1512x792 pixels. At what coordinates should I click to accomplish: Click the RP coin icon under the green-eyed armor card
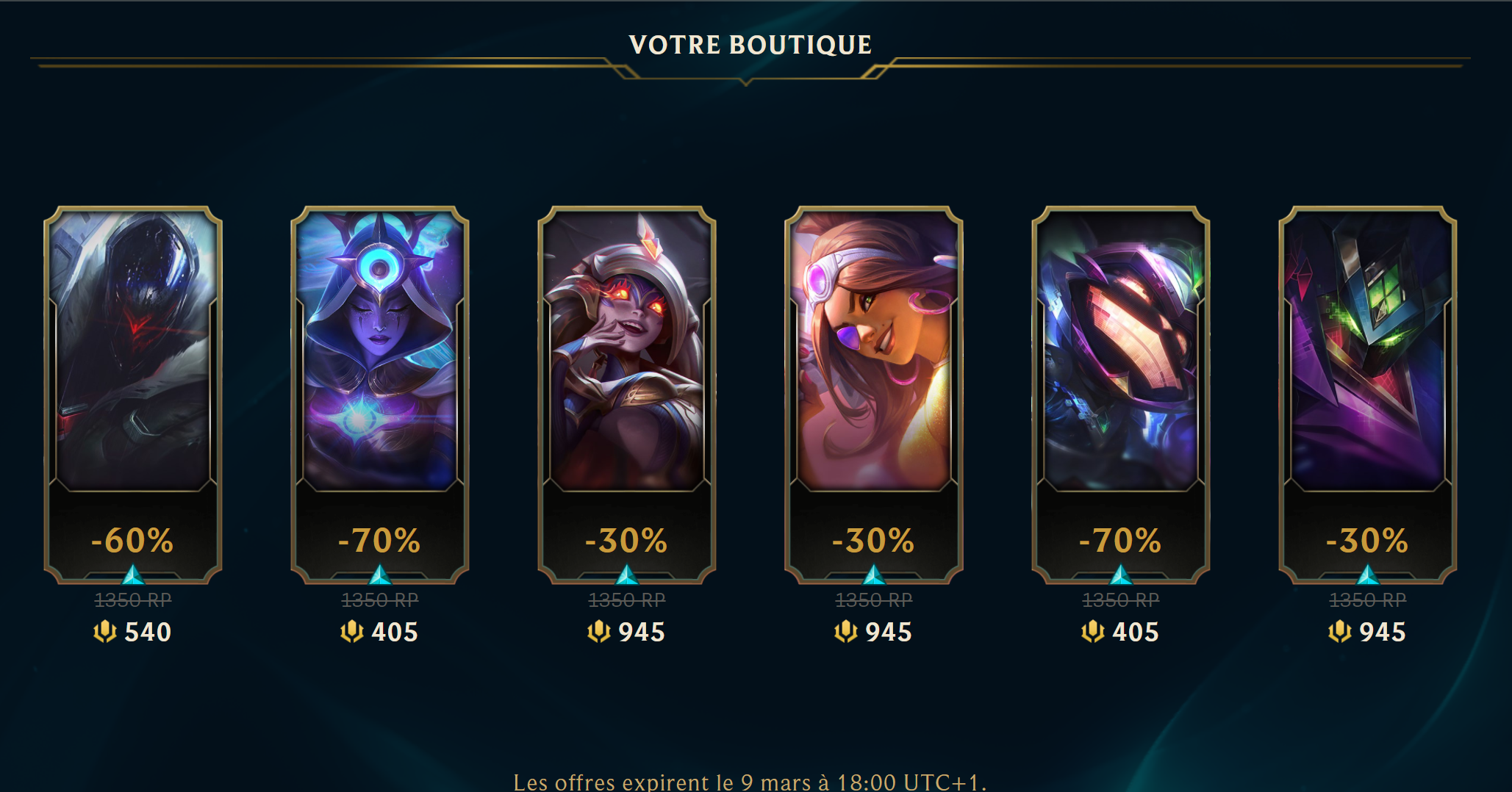[x=1340, y=631]
